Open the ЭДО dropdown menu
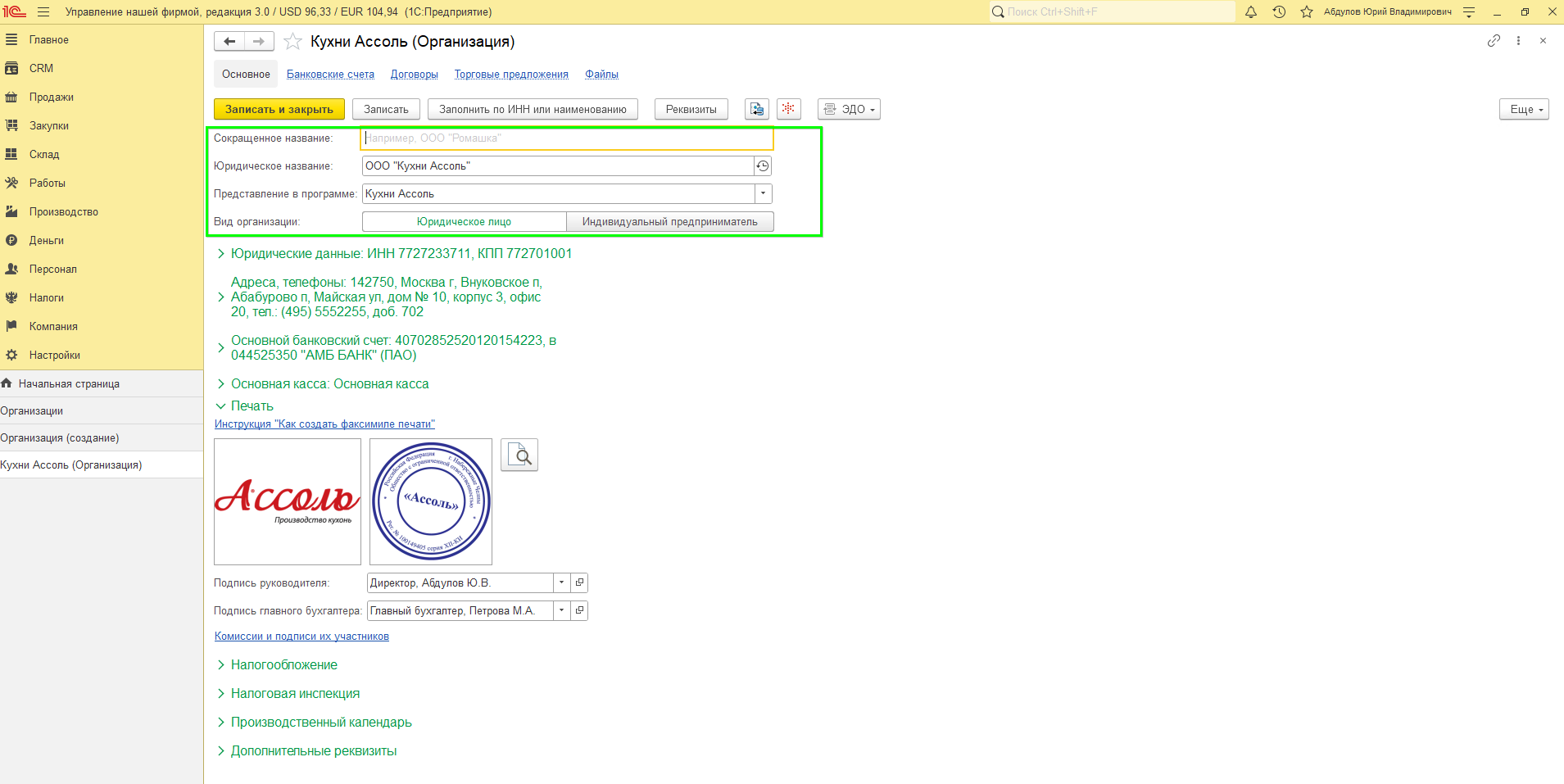 849,109
